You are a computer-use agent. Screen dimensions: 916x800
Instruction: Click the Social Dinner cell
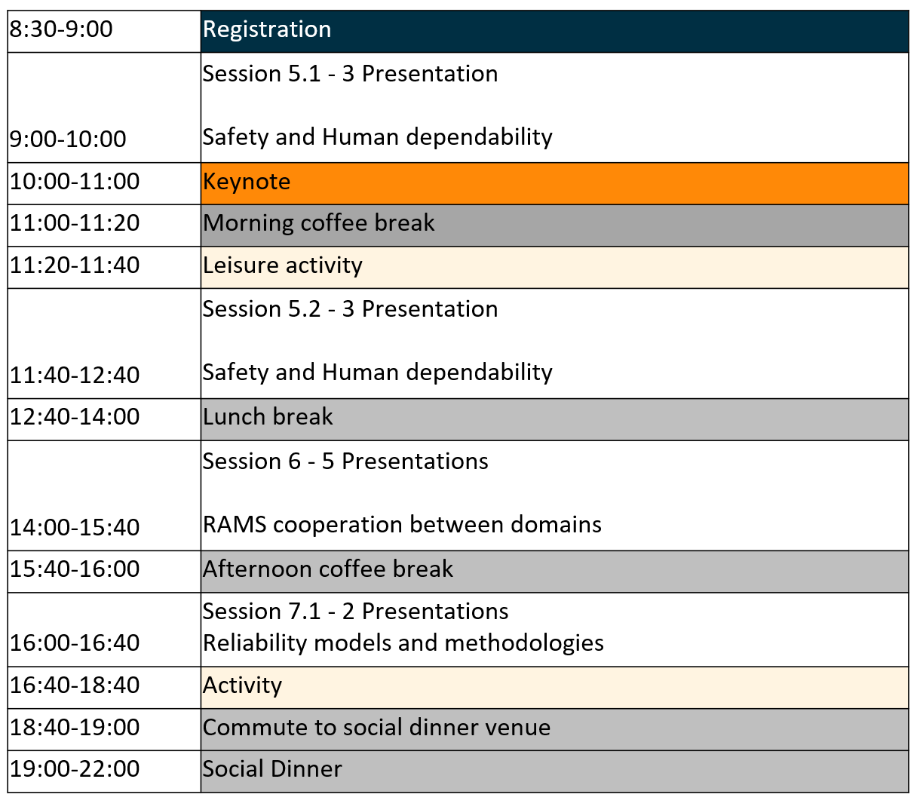click(x=553, y=771)
